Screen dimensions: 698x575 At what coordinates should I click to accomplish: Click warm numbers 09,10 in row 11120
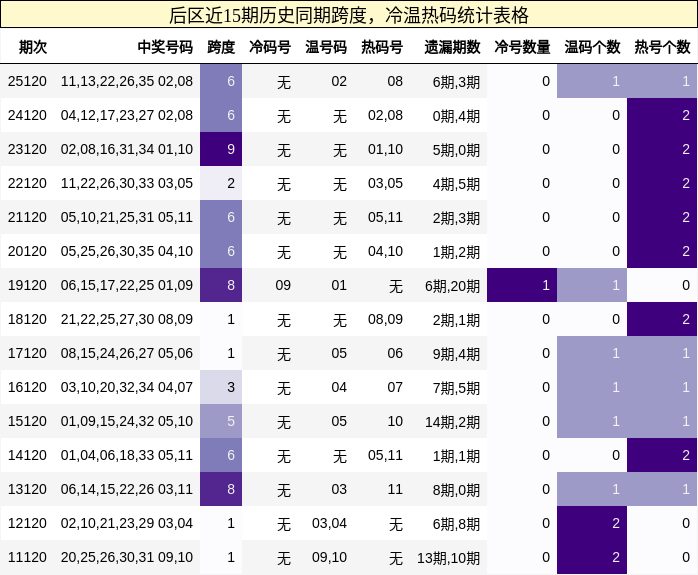point(329,557)
